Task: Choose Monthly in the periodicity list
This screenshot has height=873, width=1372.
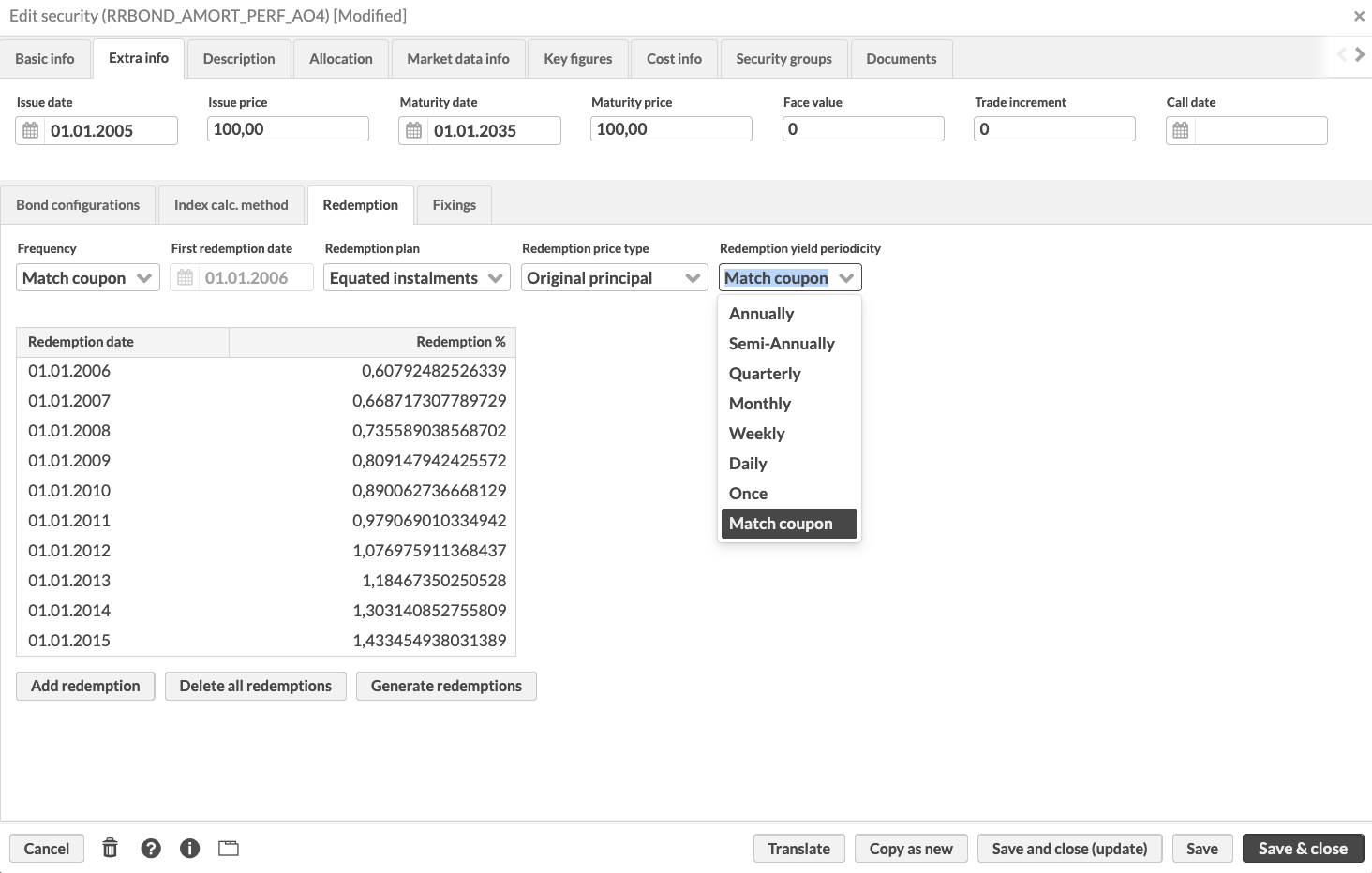Action: tap(789, 404)
